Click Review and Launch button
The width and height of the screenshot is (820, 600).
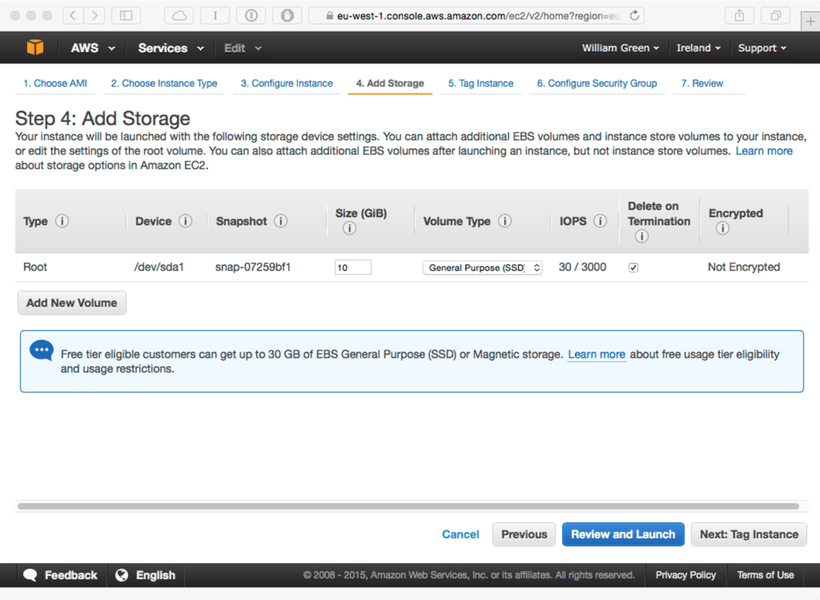click(623, 534)
